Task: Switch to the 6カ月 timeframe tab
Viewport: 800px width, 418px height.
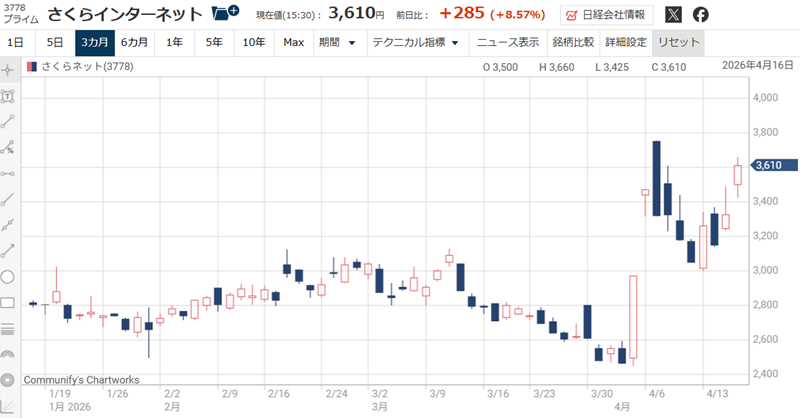Action: click(x=135, y=43)
